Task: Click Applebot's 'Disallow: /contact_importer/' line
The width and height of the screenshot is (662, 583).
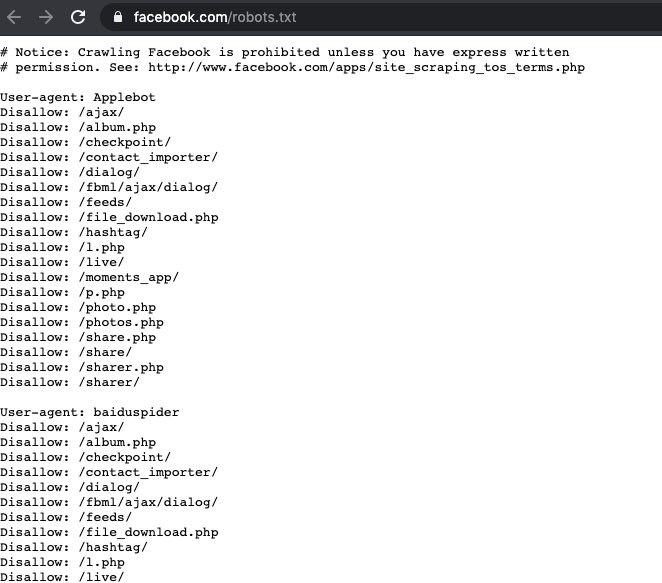Action: (109, 157)
